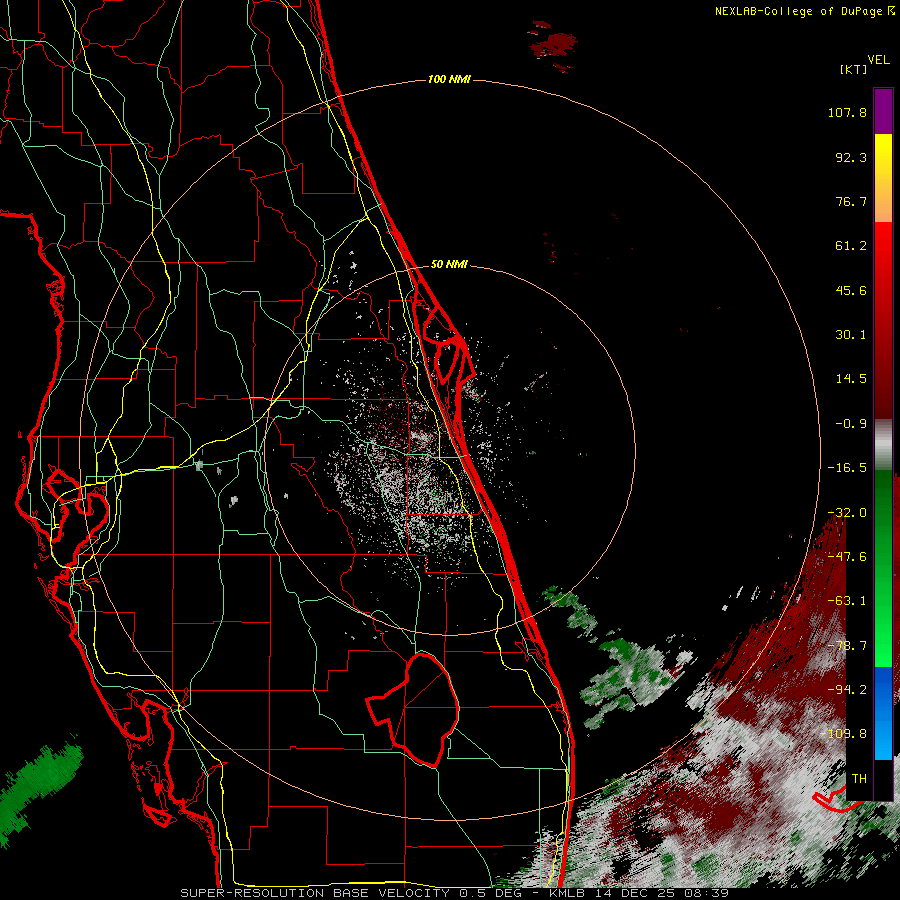This screenshot has width=900, height=900.
Task: Select the -78.7 velocity scale value
Action: point(847,646)
